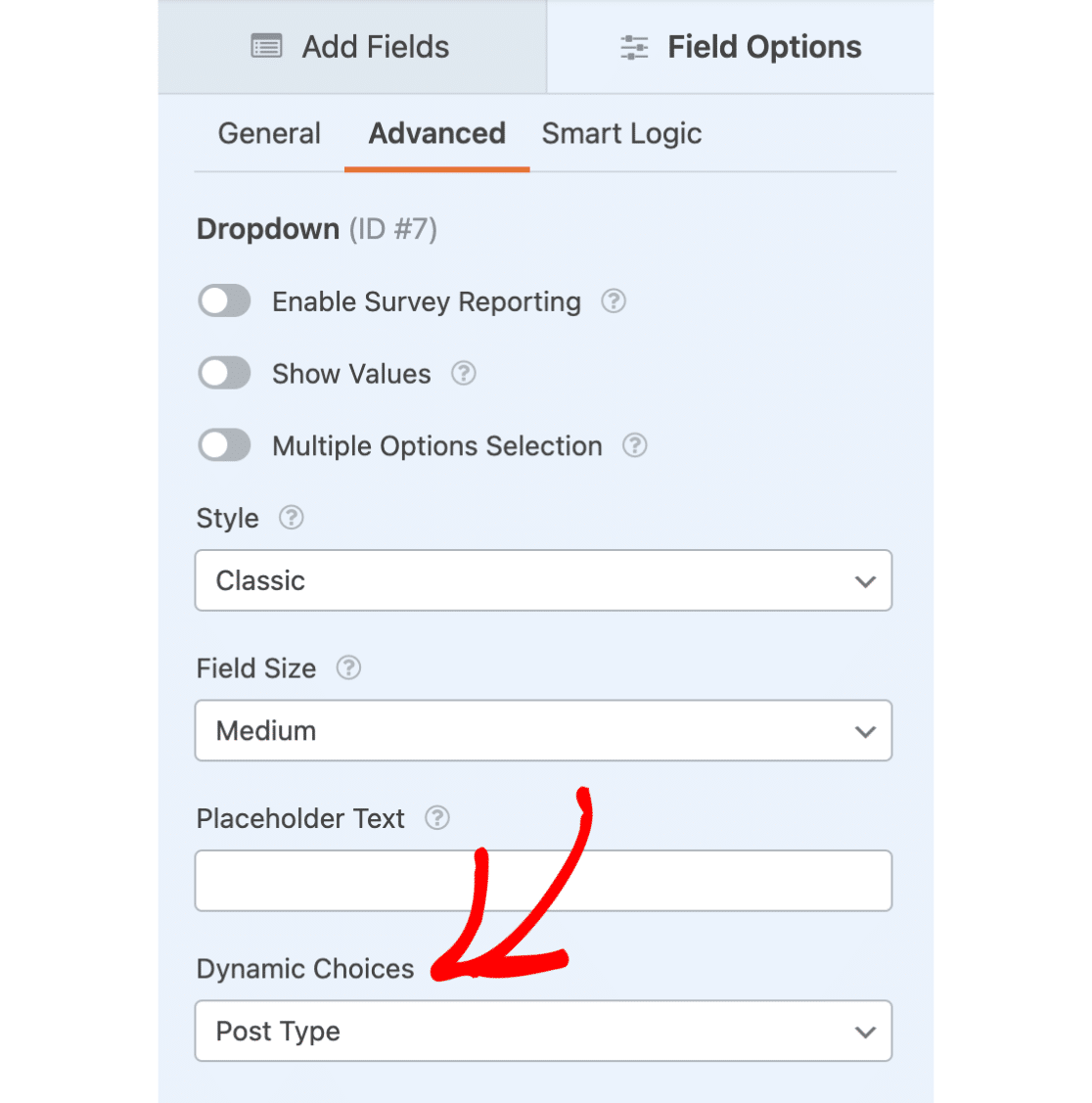
Task: Open the Field Size dropdown showing Medium
Action: (543, 730)
